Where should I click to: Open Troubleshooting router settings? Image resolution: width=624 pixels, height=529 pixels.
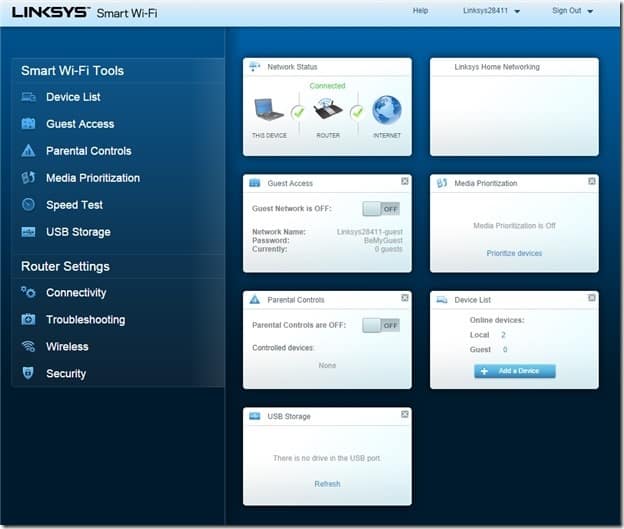tap(86, 320)
